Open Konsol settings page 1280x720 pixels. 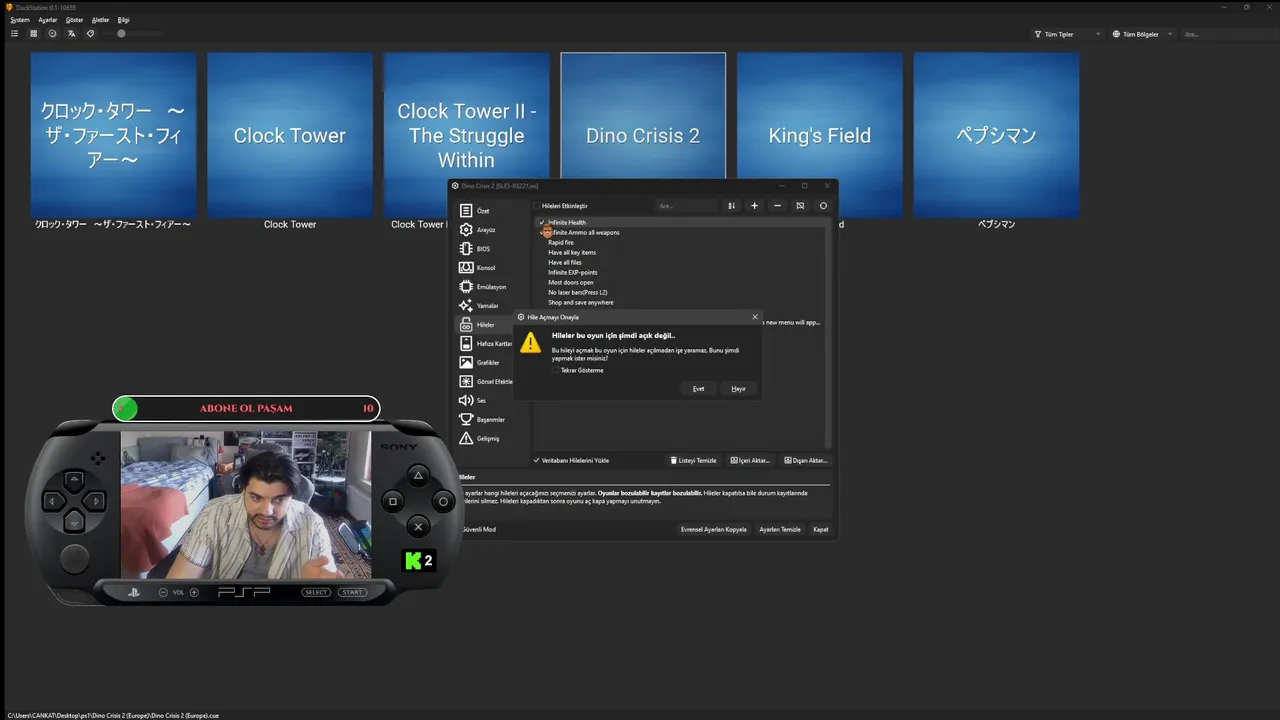486,268
